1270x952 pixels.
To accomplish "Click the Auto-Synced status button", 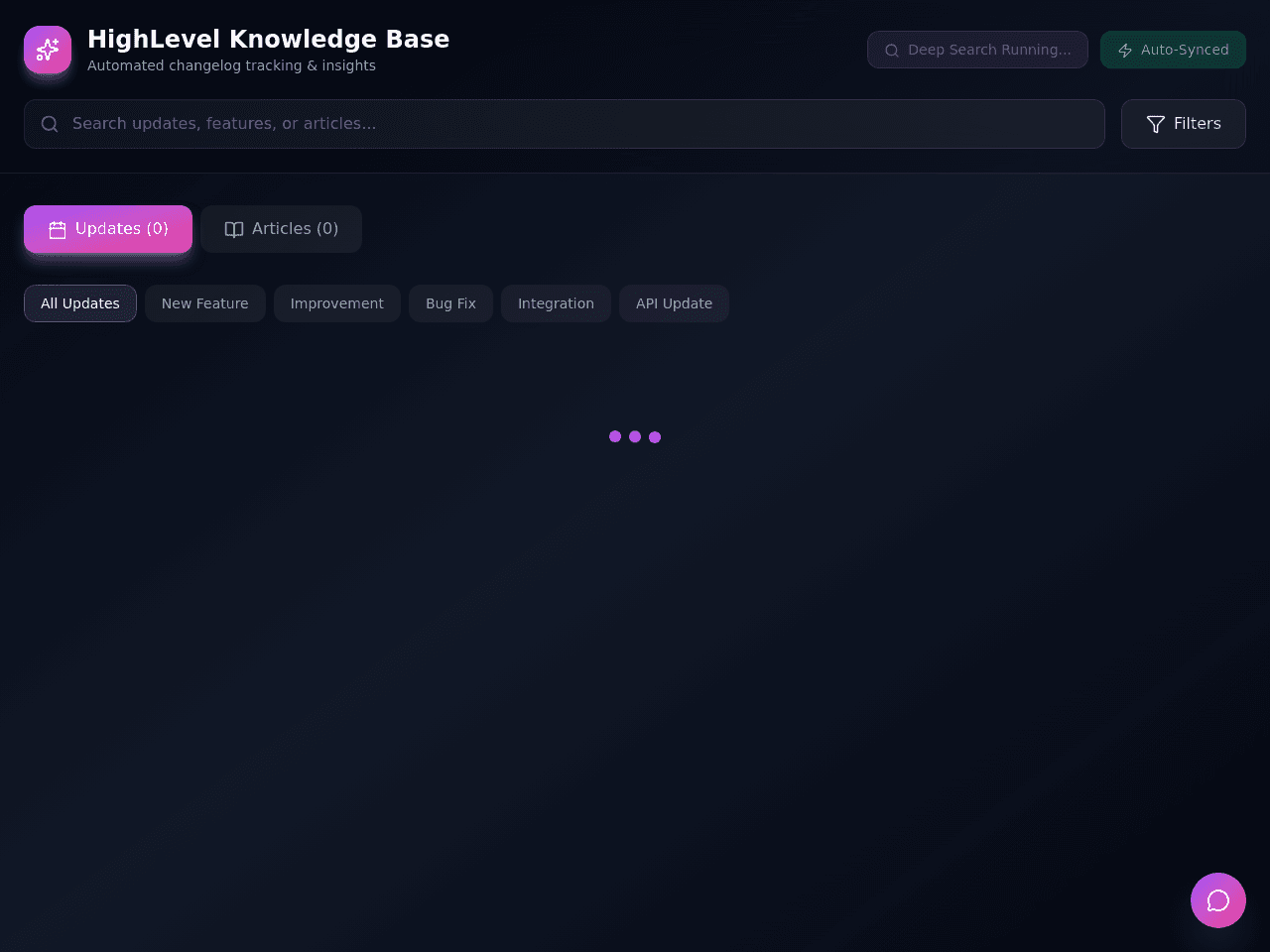I will (1173, 50).
